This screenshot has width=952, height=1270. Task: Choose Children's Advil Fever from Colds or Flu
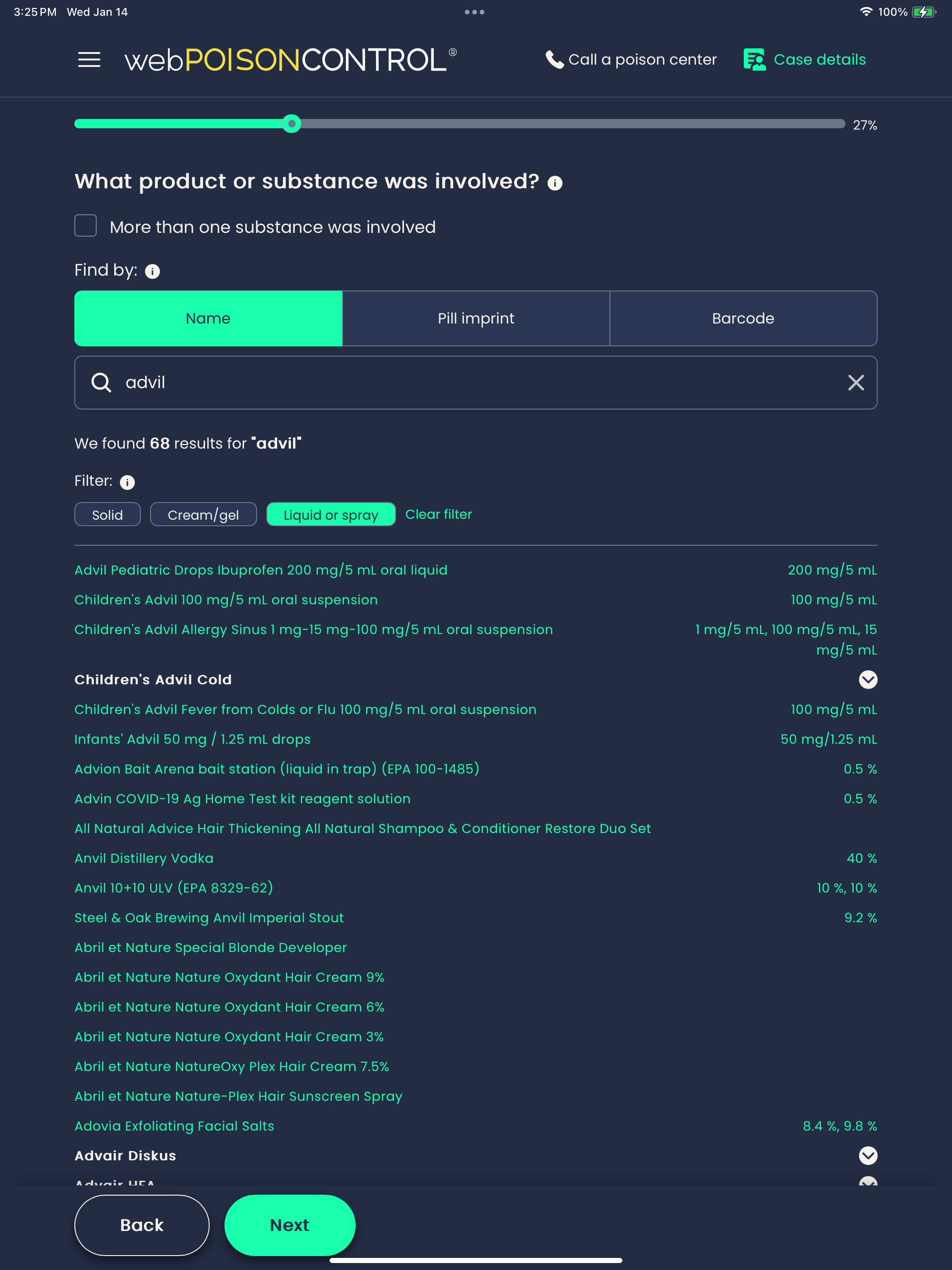pyautogui.click(x=305, y=710)
